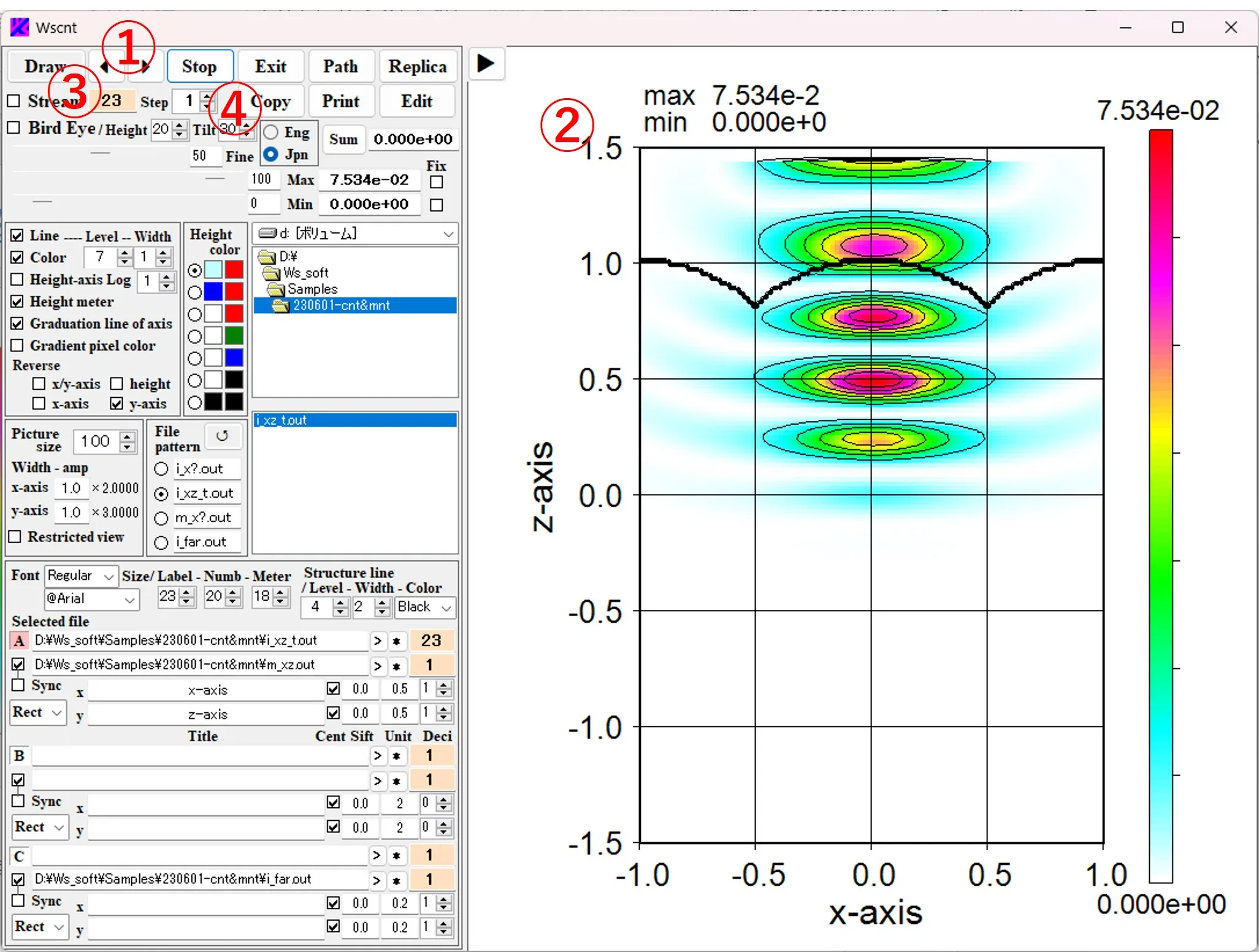Click the Max value input field
This screenshot has height=952, width=1259.
(369, 180)
